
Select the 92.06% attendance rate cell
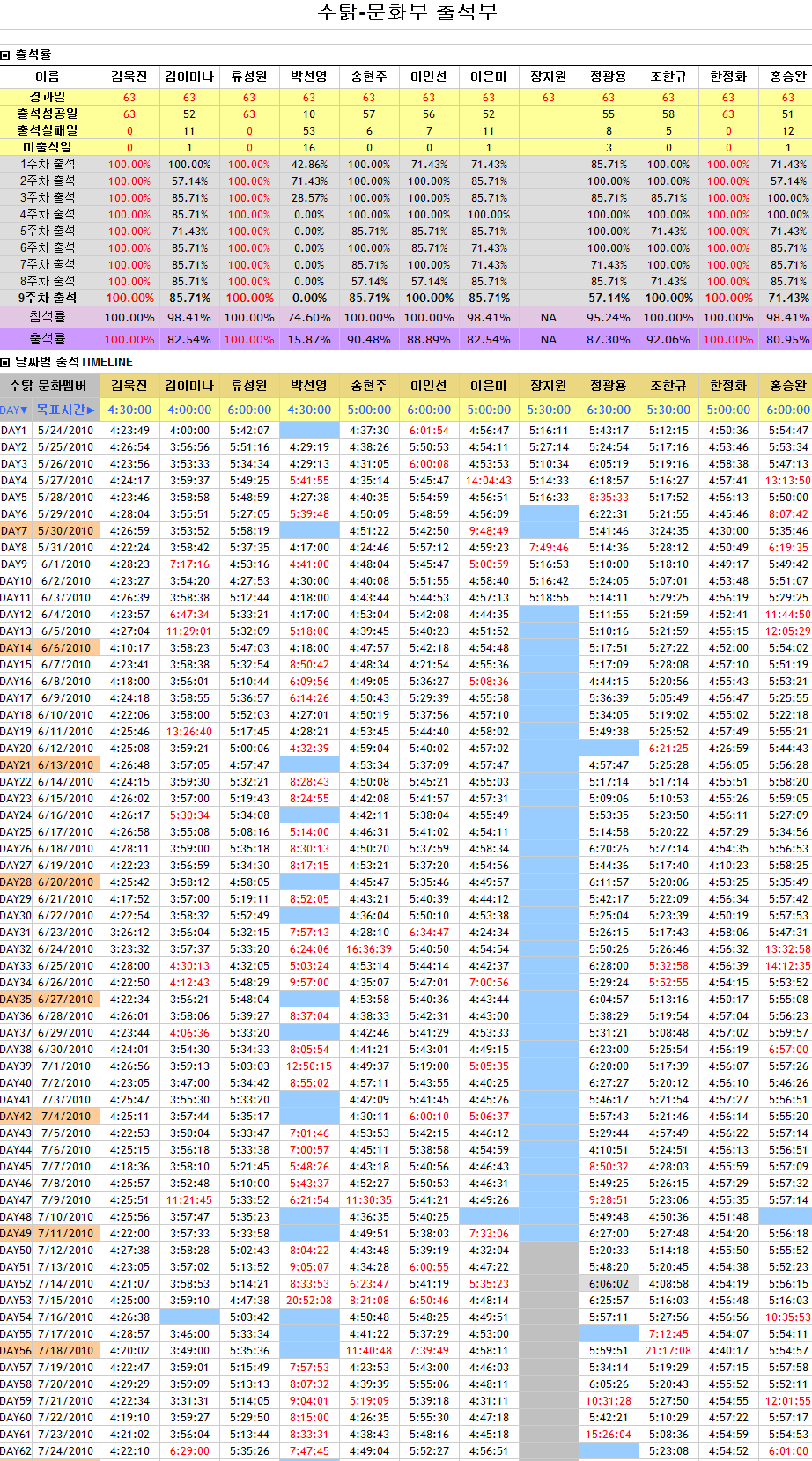(668, 339)
